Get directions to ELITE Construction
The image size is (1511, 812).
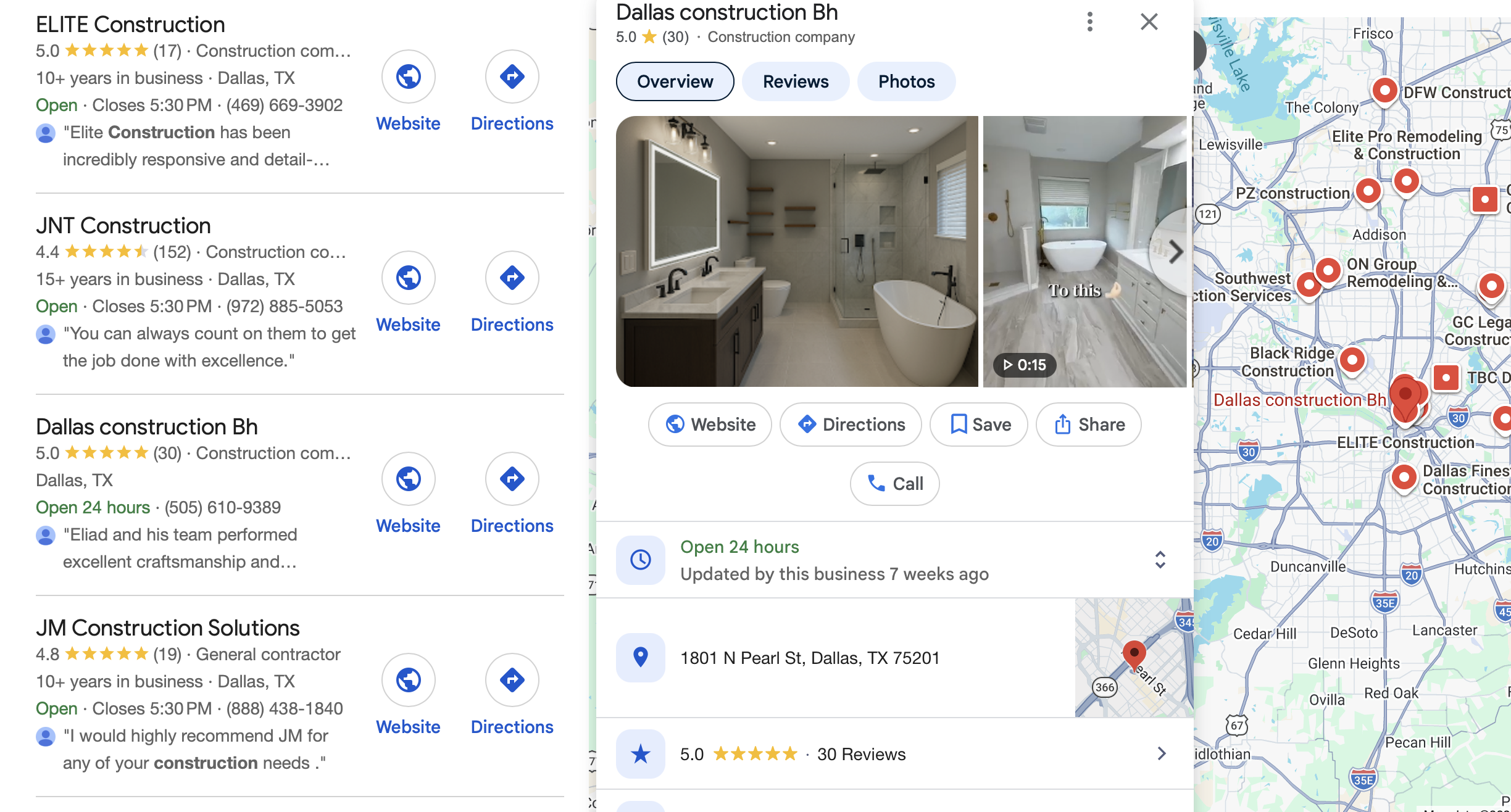[512, 77]
